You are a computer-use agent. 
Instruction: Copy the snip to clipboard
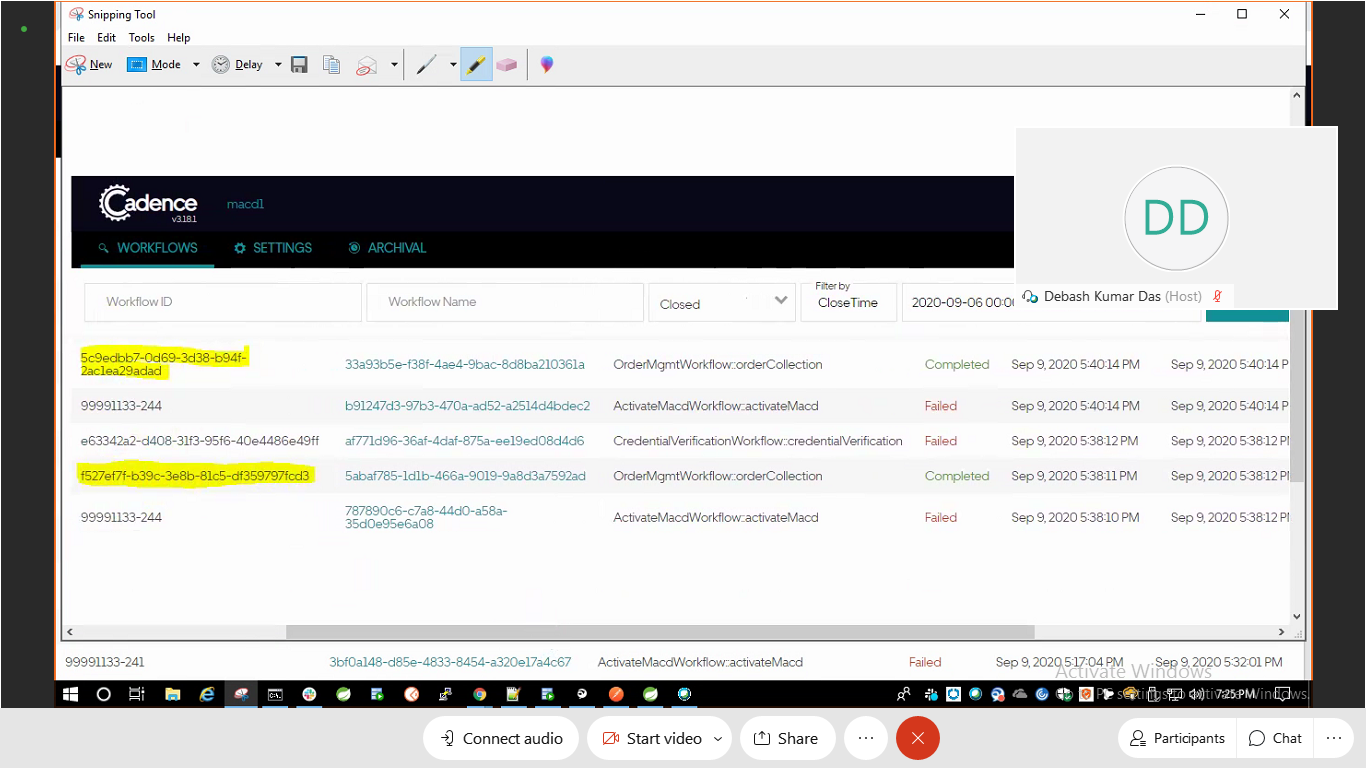click(331, 64)
